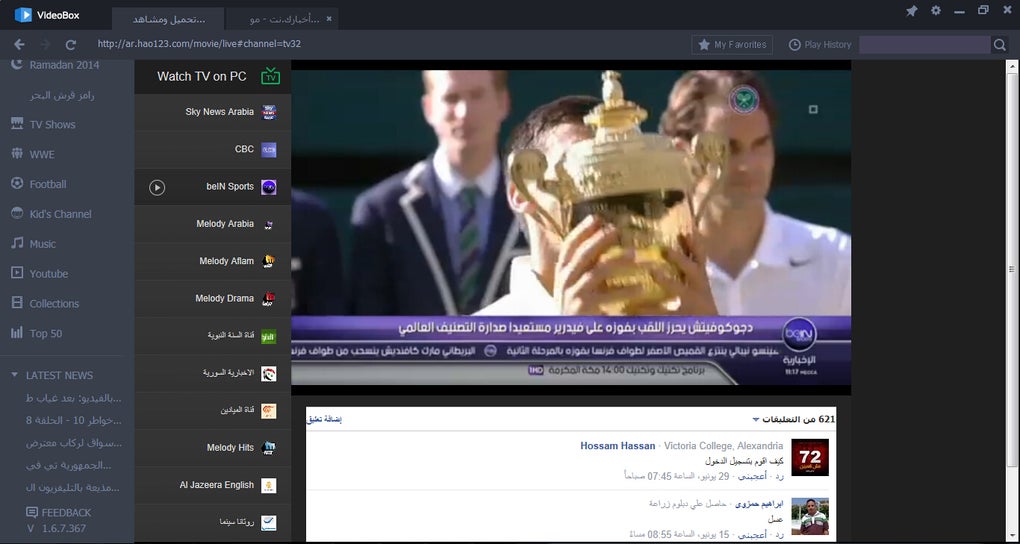1020x544 pixels.
Task: Open Hossam Hassan's profile link
Action: click(617, 446)
